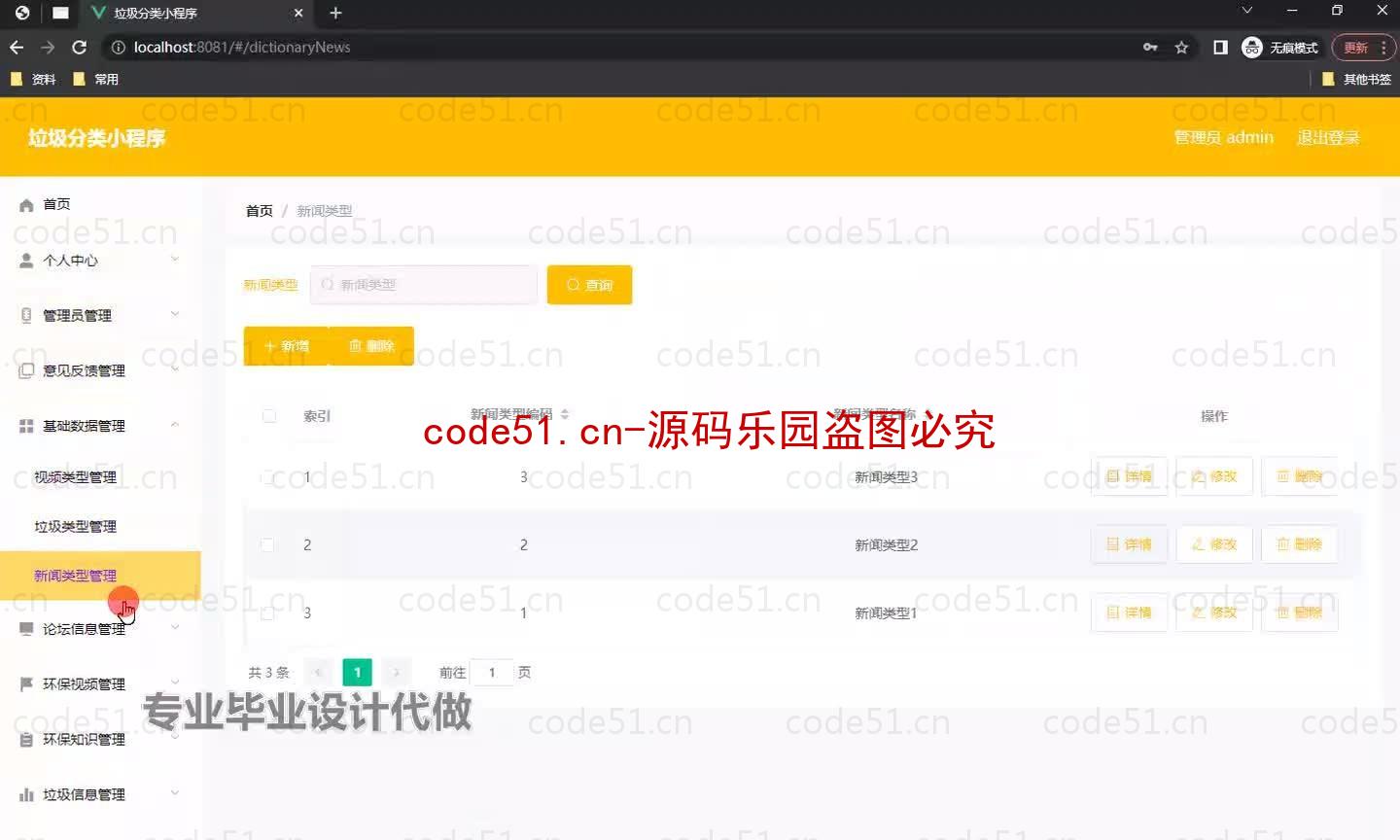Expand 意见反馈管理 sidebar menu

pos(101,370)
